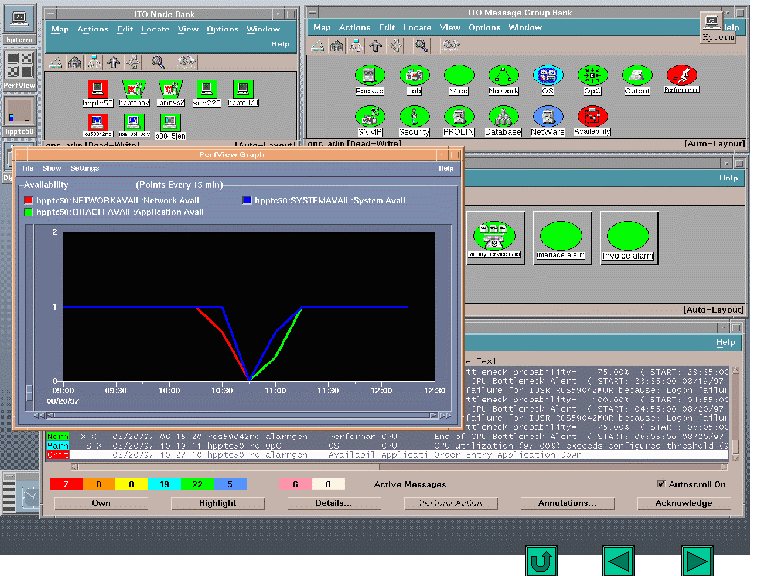
Task: Select the OS message group icon
Action: (x=546, y=76)
